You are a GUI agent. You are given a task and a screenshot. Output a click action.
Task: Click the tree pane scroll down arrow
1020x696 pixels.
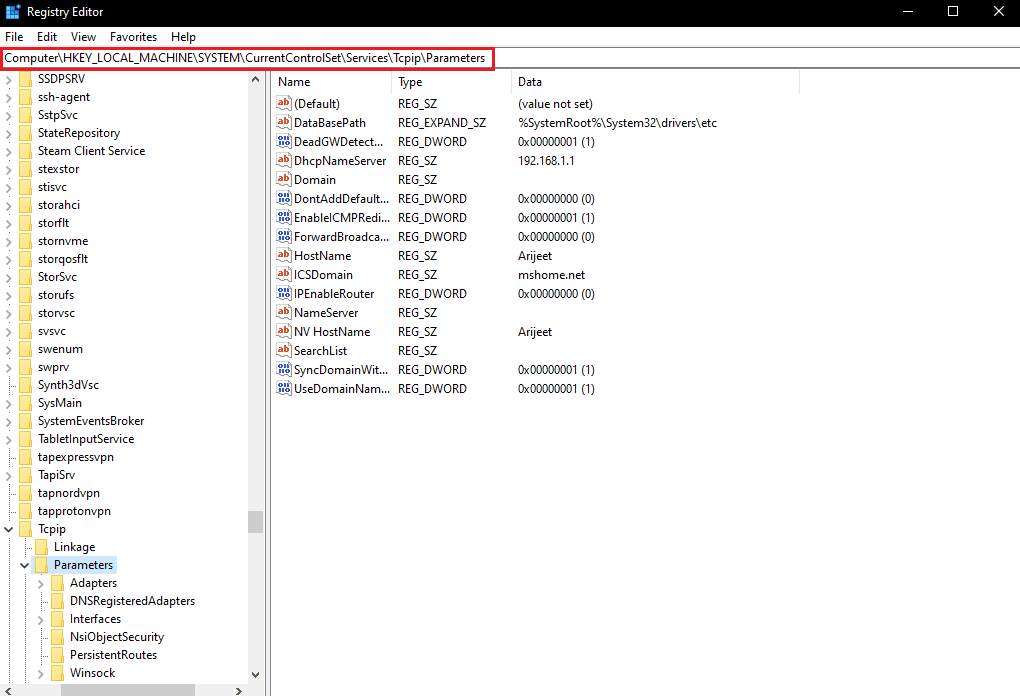click(x=256, y=675)
